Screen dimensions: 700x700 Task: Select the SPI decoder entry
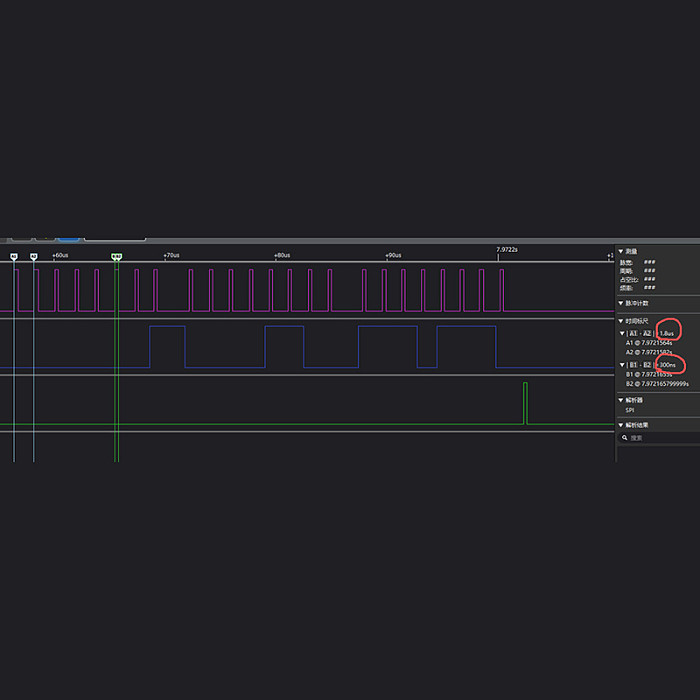[629, 410]
